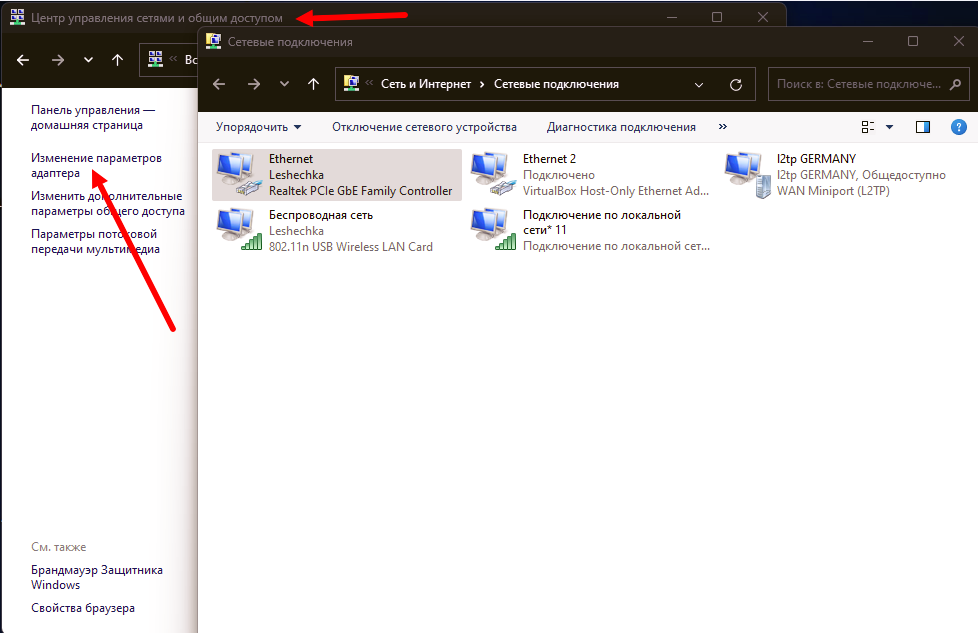The image size is (978, 633).
Task: Click address bar icon in Сетевые подключения
Action: 352,84
